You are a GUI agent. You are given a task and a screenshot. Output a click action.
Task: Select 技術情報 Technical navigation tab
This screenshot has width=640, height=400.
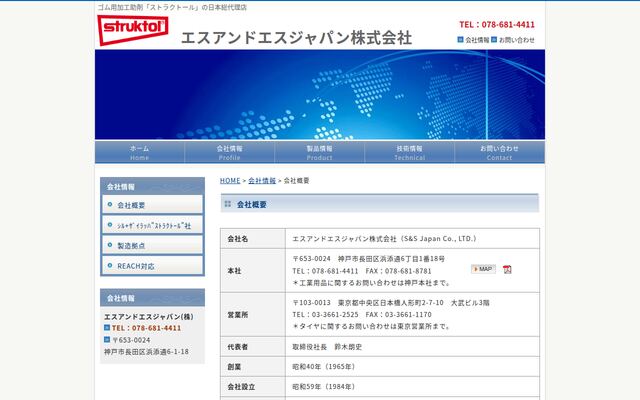pos(409,152)
